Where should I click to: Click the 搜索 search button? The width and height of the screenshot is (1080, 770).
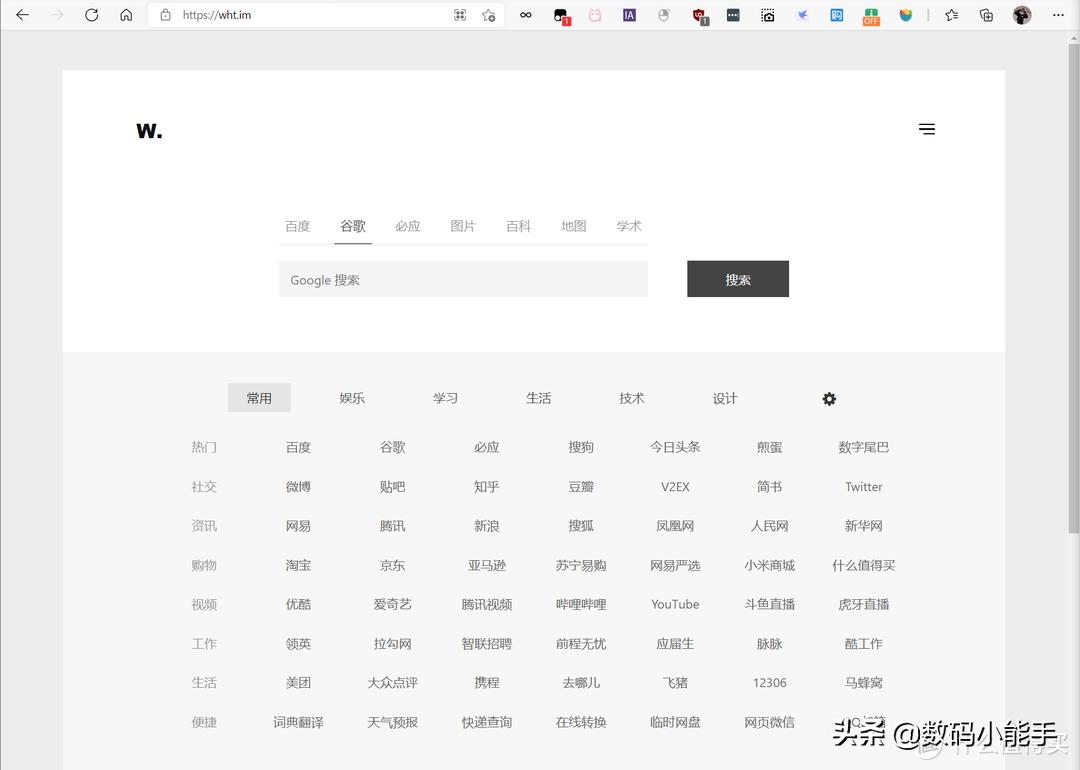(737, 278)
